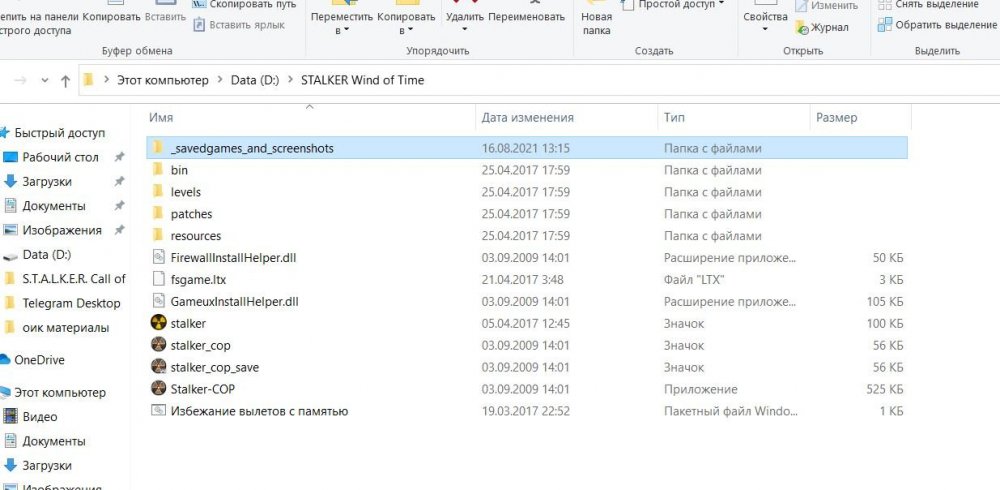Open Документы under Этот компьютер

[x=54, y=442]
